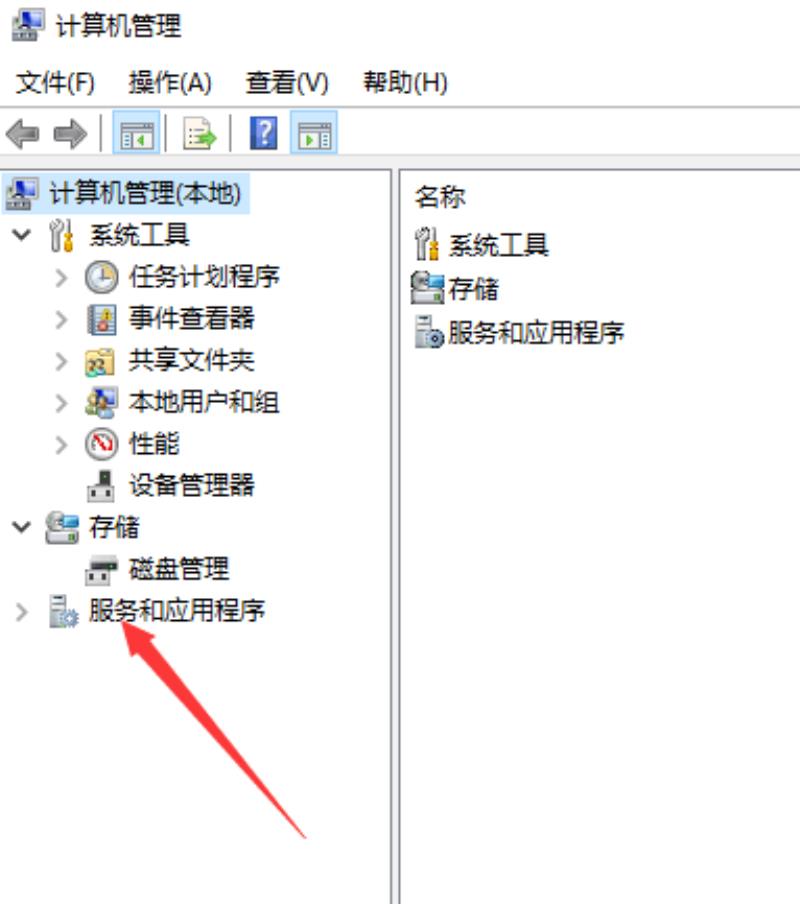
Task: Select 设备管理器 in the tree
Action: click(191, 485)
